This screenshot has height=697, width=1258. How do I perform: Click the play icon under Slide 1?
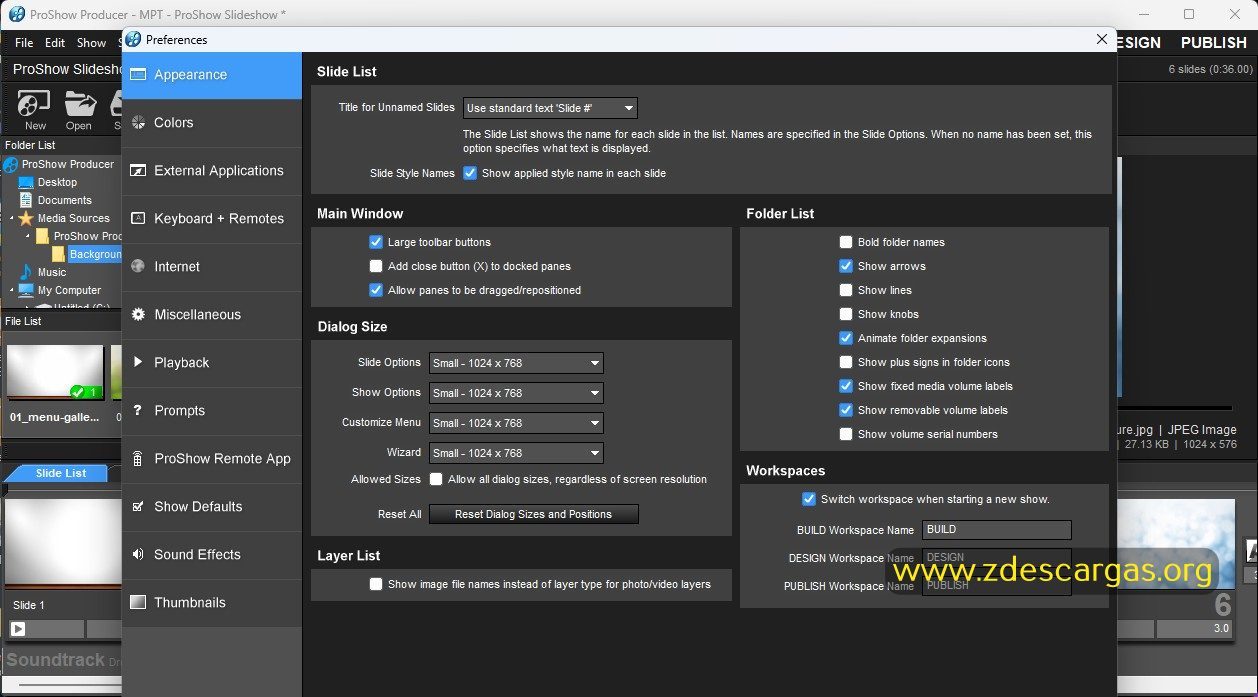tap(18, 629)
